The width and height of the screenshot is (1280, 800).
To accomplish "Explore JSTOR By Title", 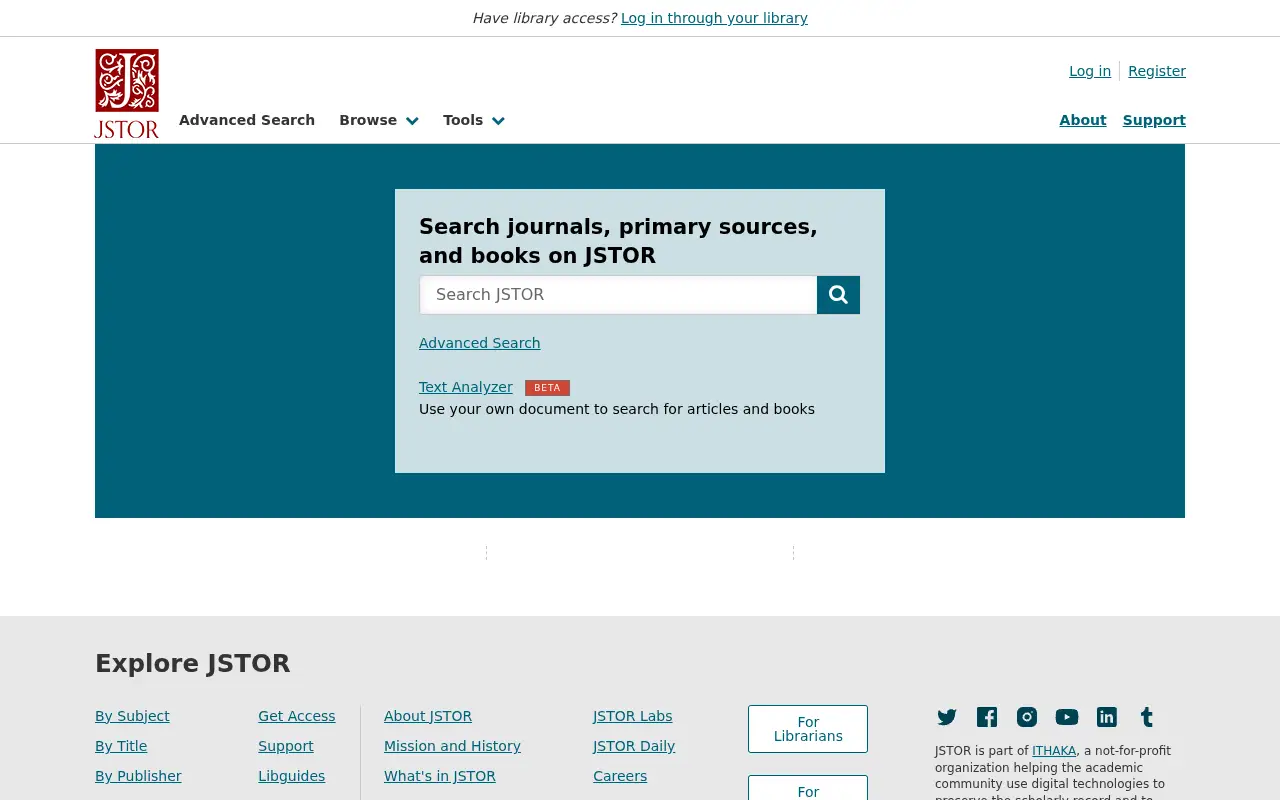I will coord(121,746).
